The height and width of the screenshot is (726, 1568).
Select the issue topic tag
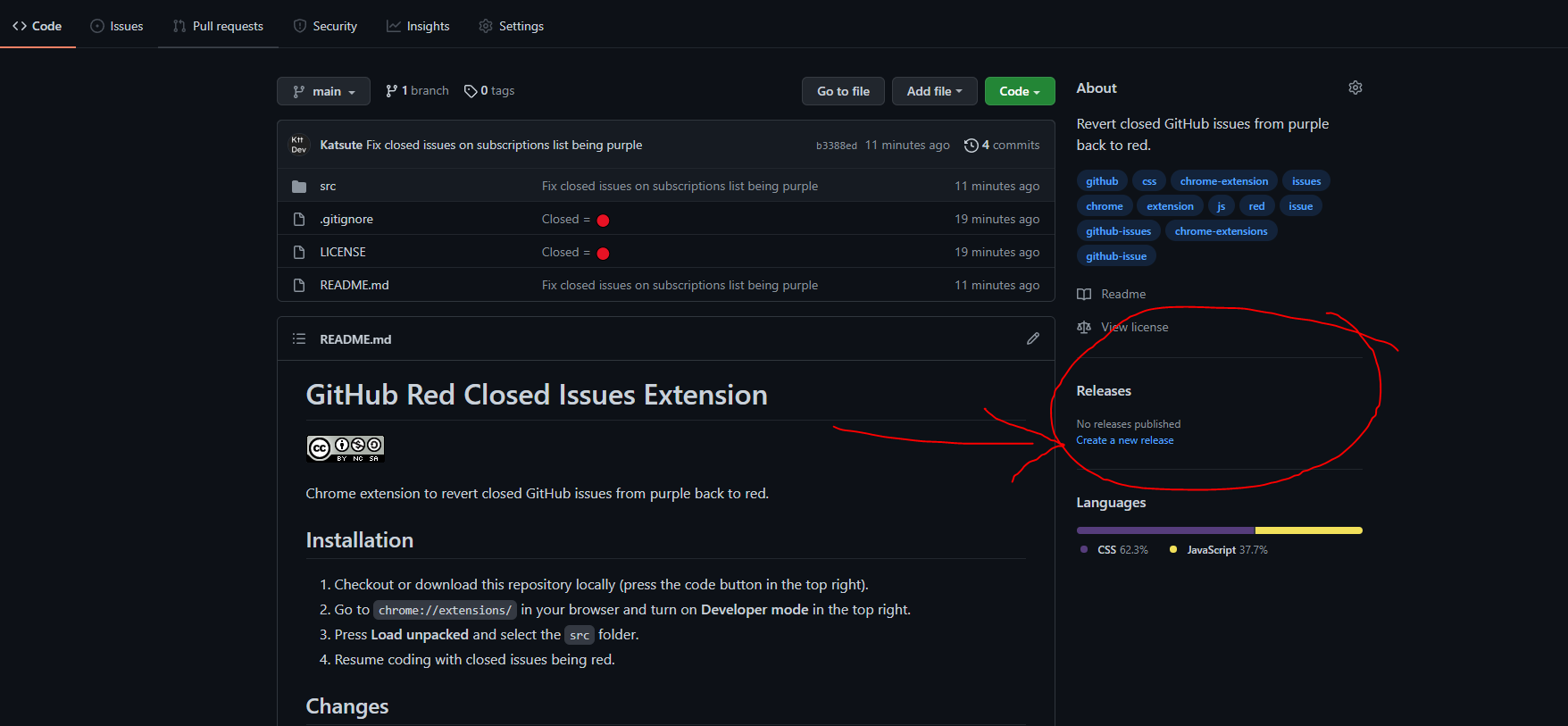click(x=1300, y=206)
